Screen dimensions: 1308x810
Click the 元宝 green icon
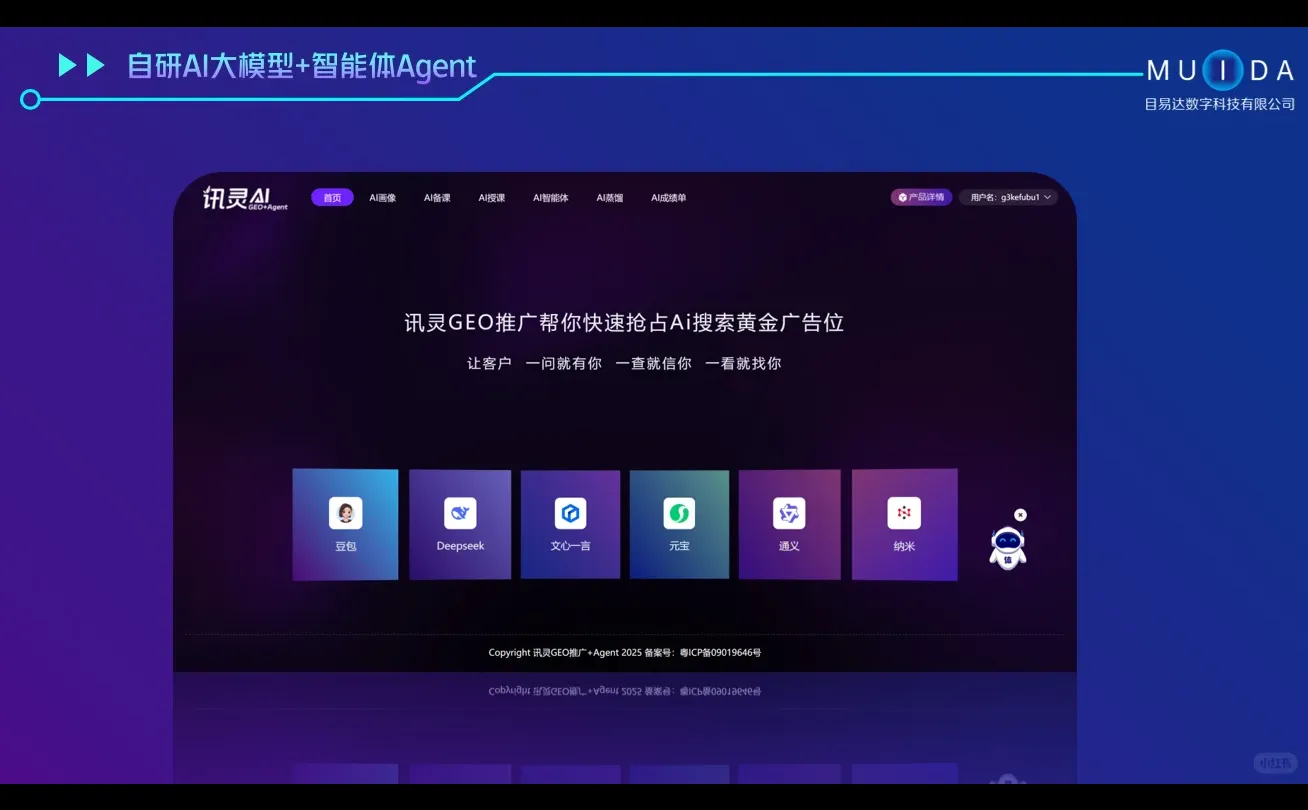pos(679,513)
